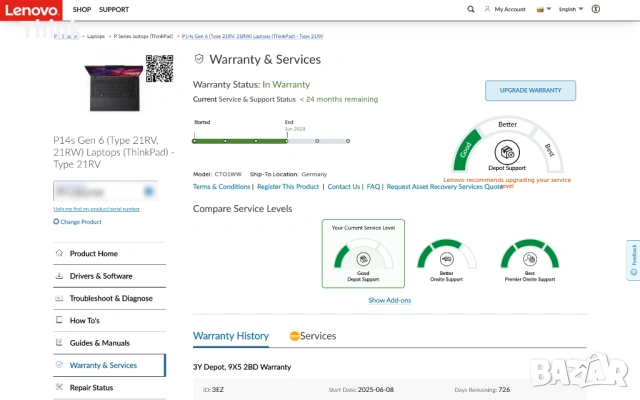The image size is (640, 400).
Task: Open the search magnifier icon
Action: tap(471, 9)
